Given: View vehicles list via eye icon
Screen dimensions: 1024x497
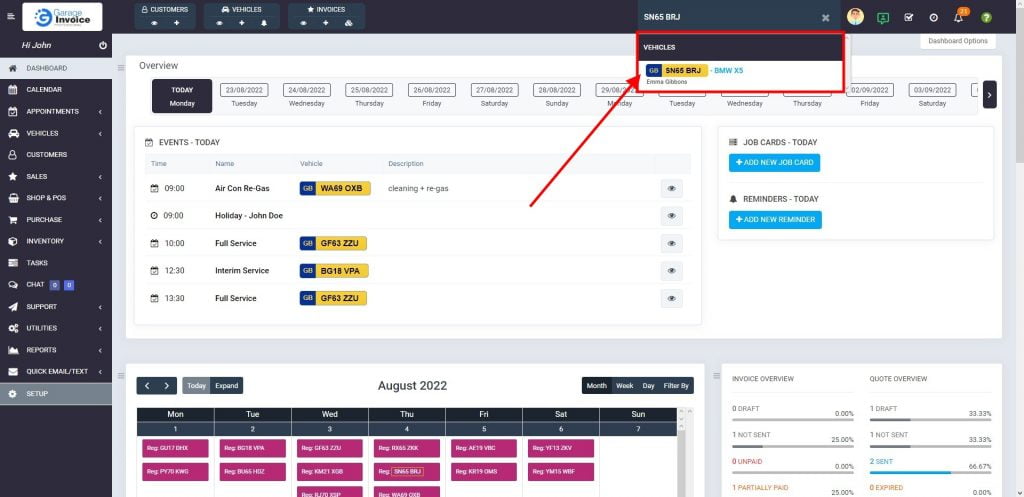Looking at the screenshot, I should pyautogui.click(x=220, y=23).
